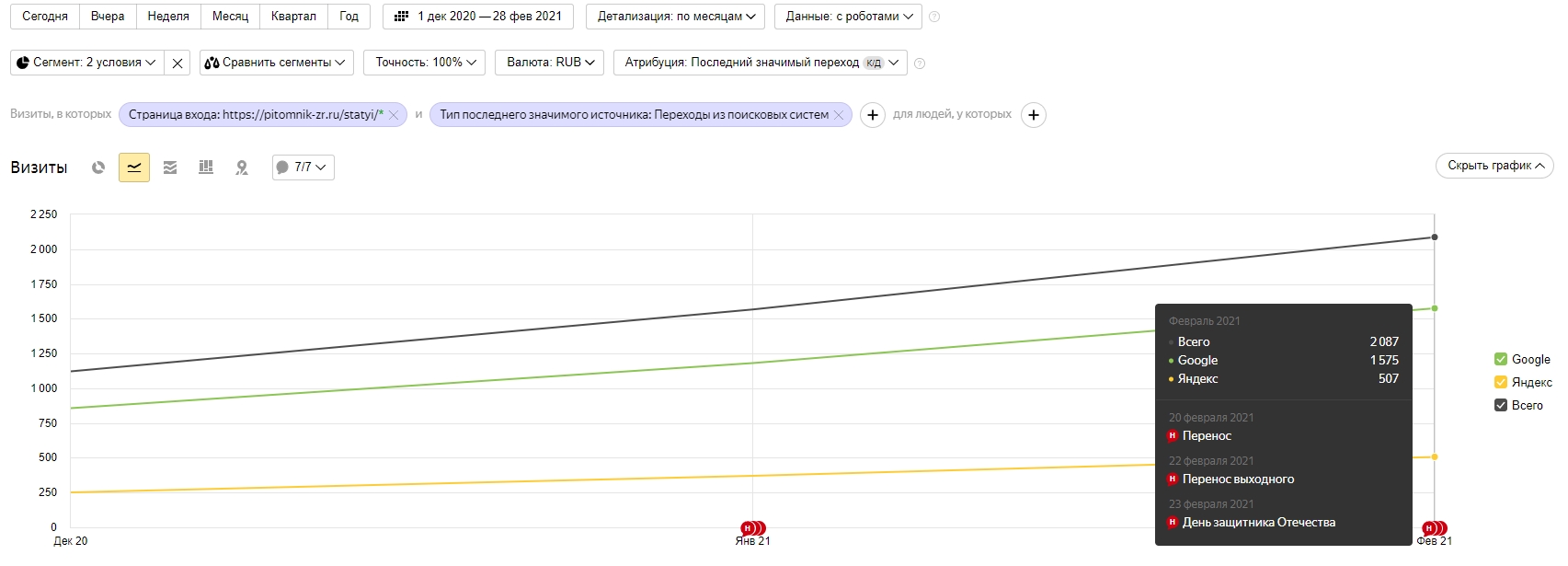Remove the 'Страница входа' filter chip

[x=394, y=115]
